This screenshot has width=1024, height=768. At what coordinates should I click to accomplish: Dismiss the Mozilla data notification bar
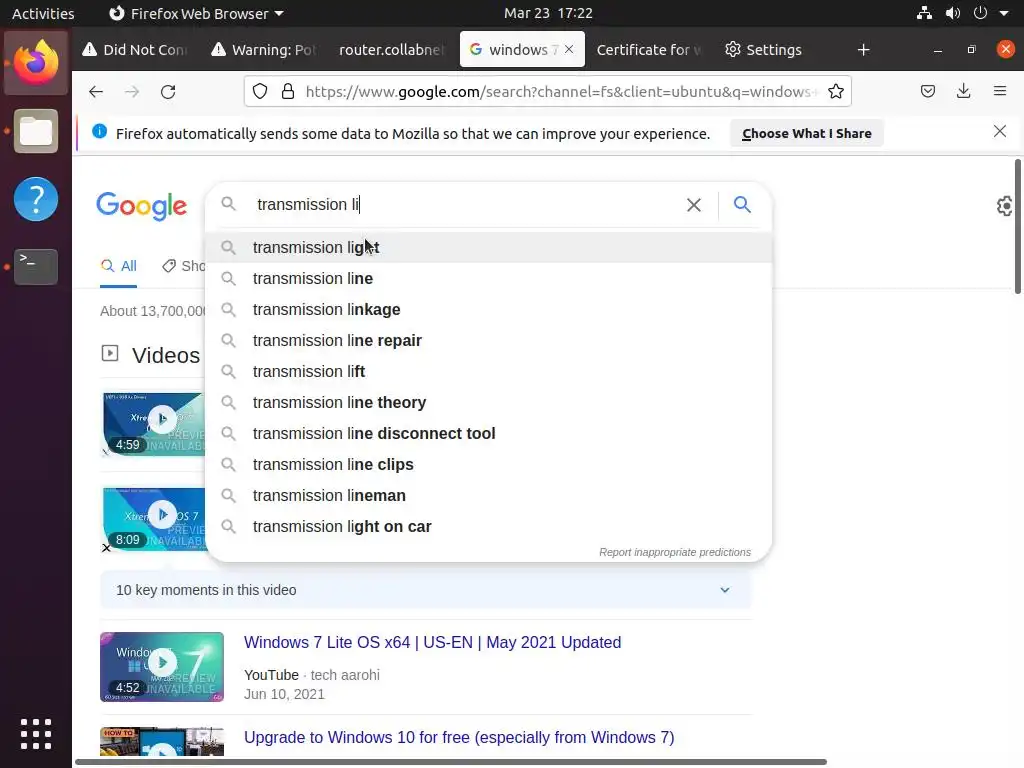(1000, 131)
